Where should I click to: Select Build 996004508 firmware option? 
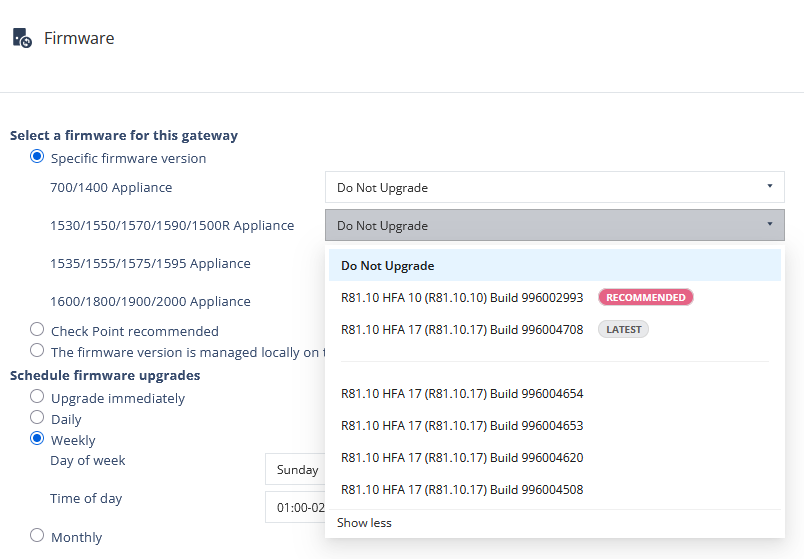coord(555,489)
